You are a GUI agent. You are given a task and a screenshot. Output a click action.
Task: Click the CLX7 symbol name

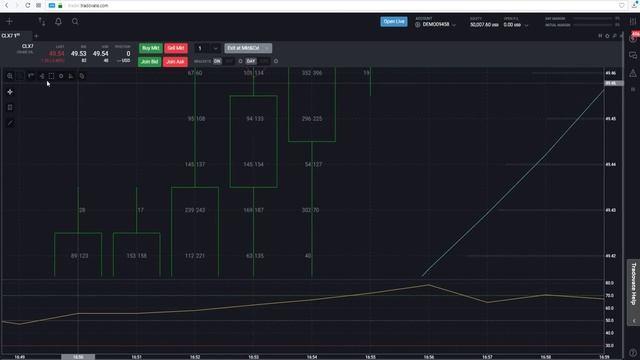tap(27, 46)
